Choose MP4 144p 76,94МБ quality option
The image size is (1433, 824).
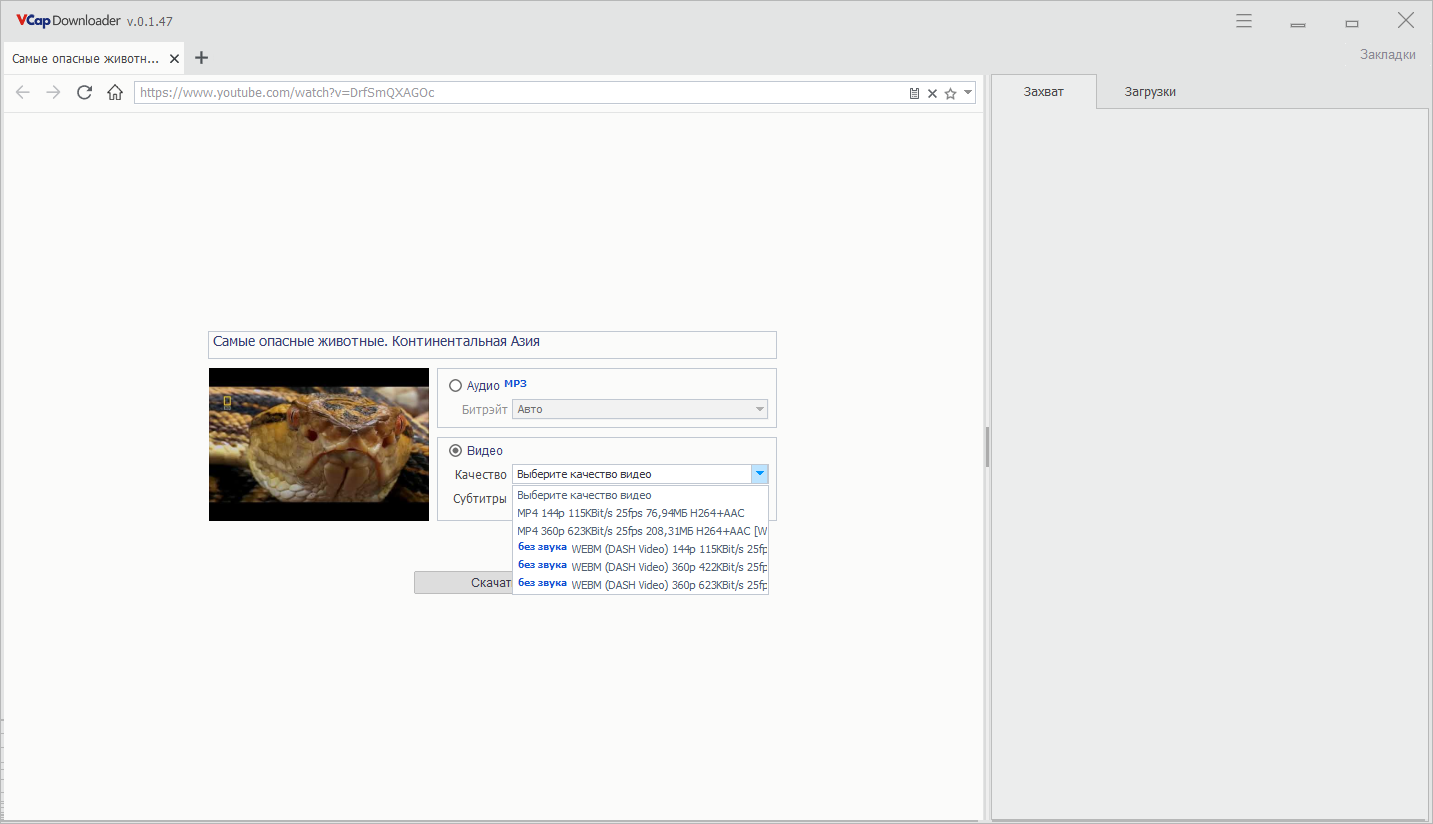pos(631,513)
